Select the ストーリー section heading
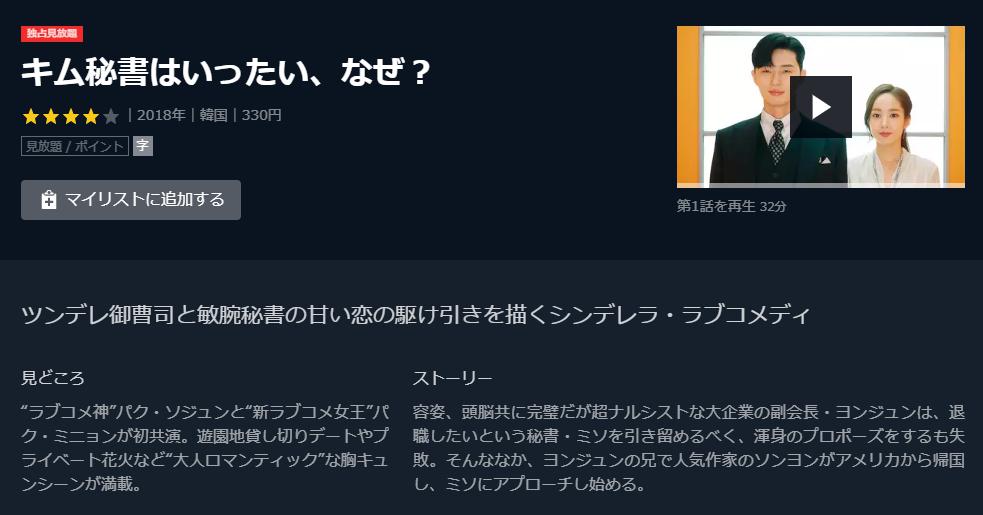 tap(452, 378)
